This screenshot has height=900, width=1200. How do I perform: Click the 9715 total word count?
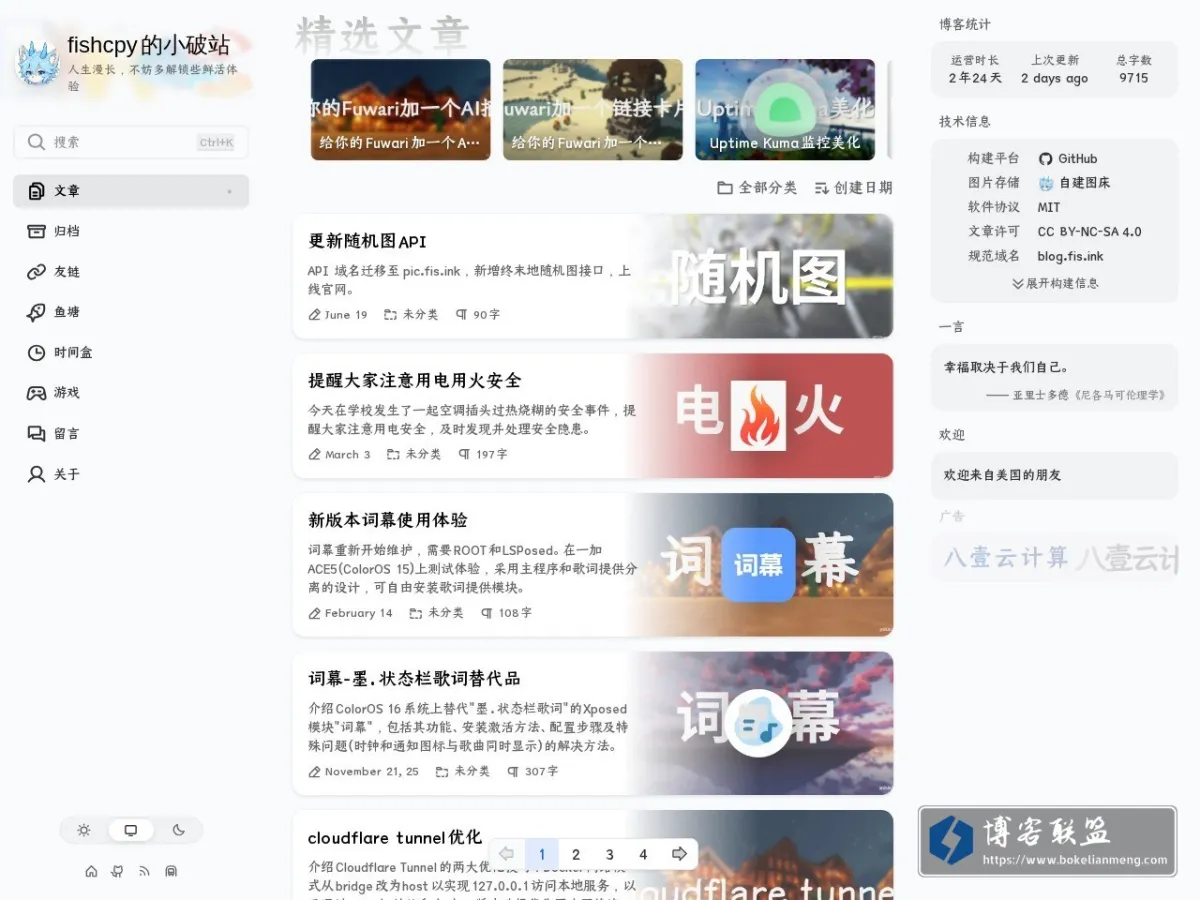1134,78
